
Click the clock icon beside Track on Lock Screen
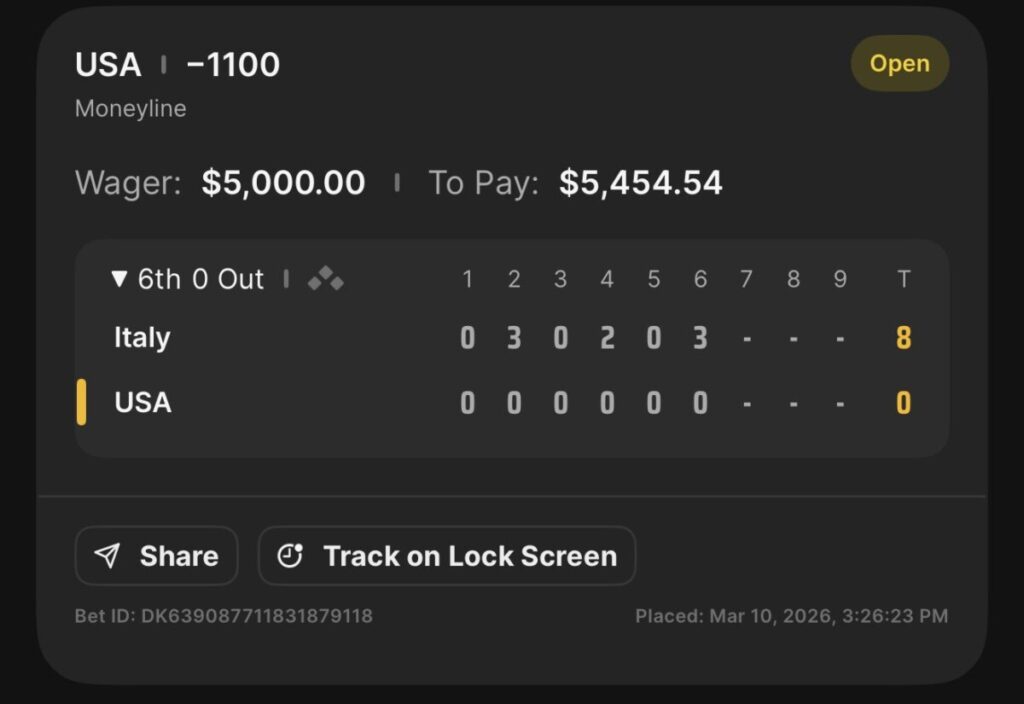[290, 556]
